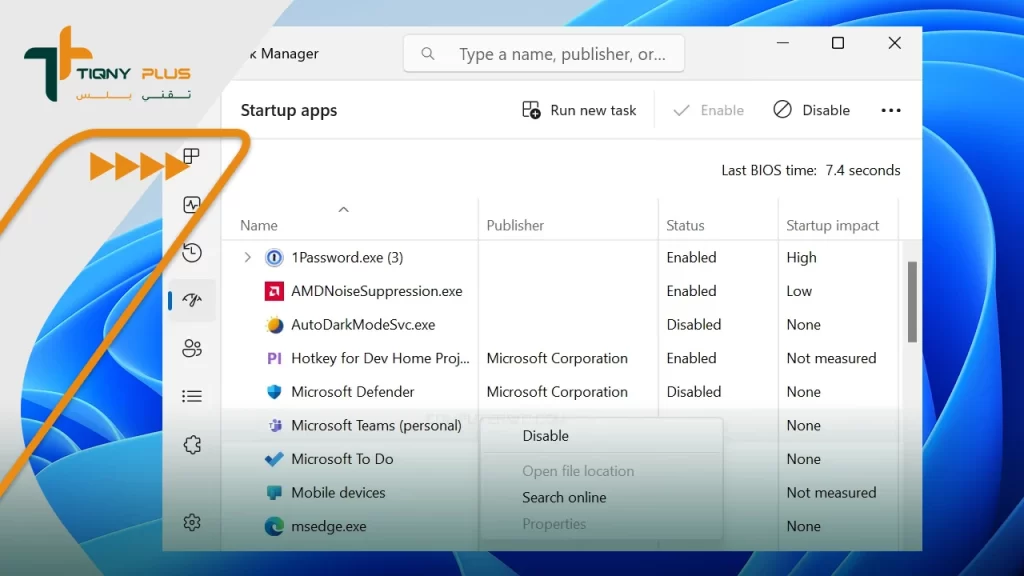Maximize the Task Manager window
This screenshot has height=576, width=1024.
pos(838,43)
